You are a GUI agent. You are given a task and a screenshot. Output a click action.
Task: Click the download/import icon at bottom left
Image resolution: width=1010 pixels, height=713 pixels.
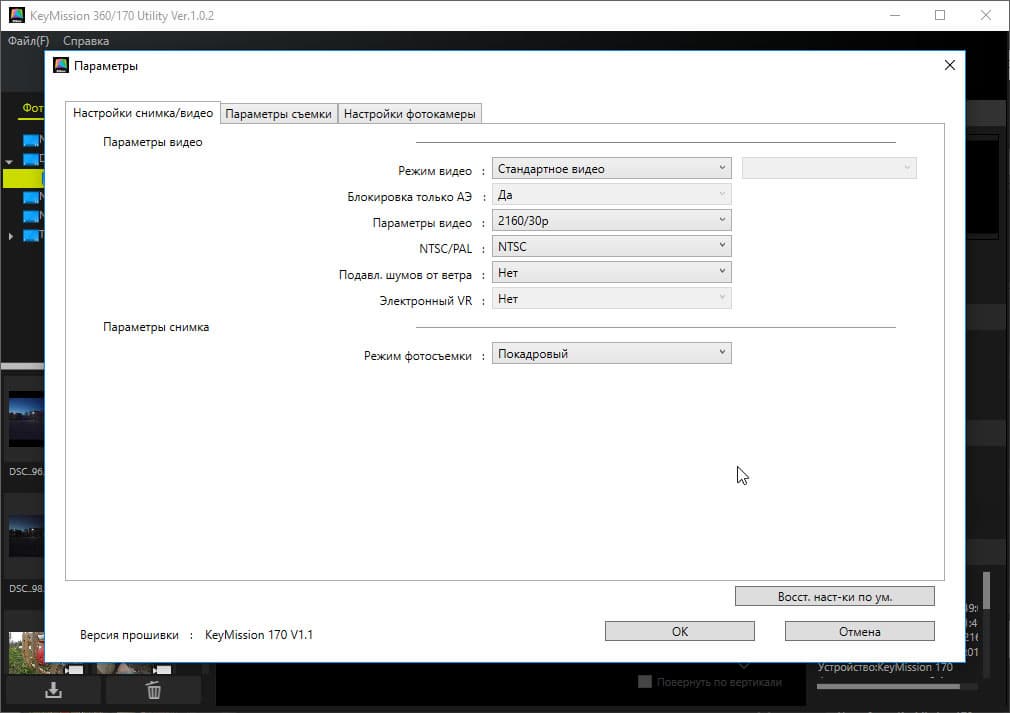coord(53,690)
